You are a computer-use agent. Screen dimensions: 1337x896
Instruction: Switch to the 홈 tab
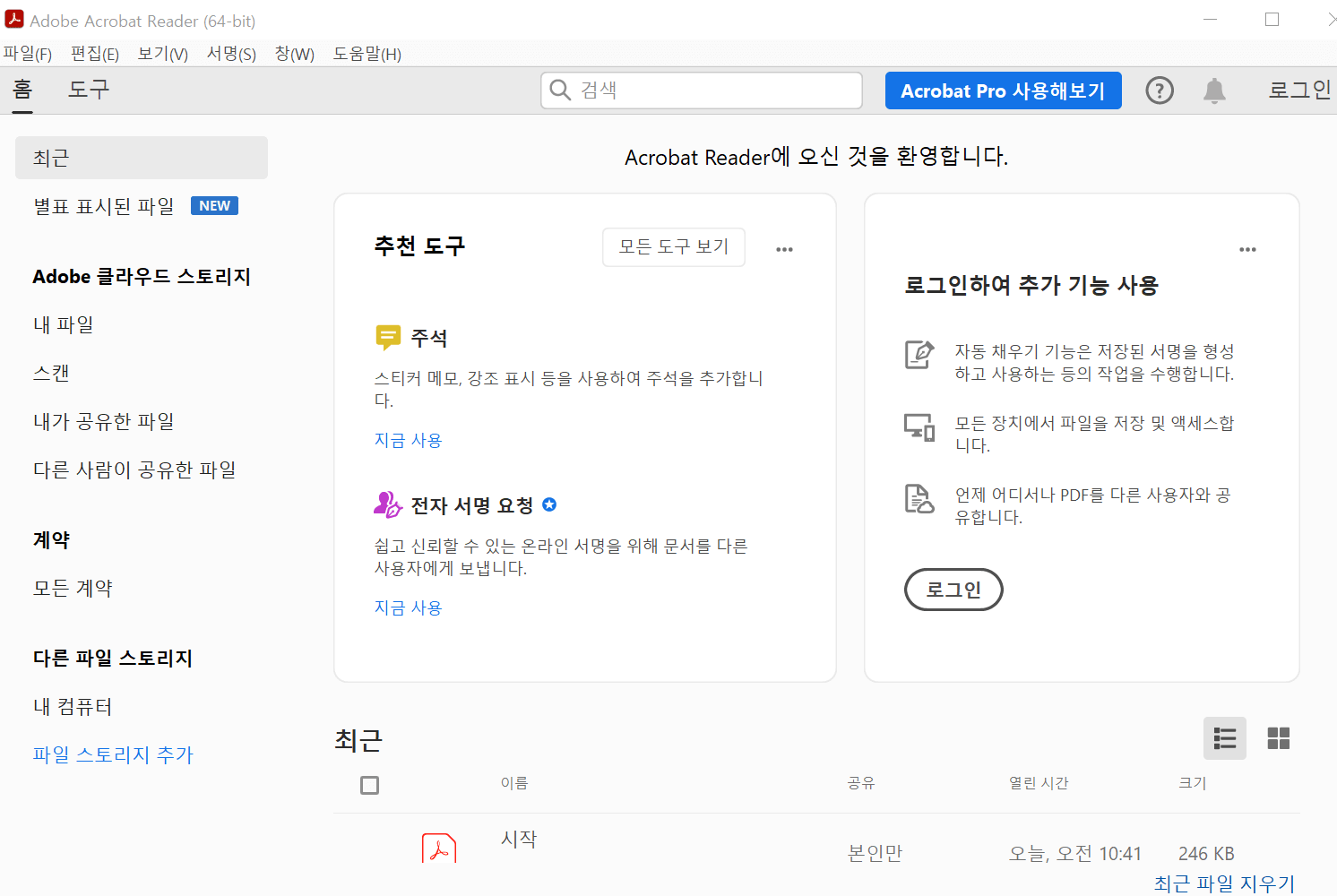tap(22, 90)
